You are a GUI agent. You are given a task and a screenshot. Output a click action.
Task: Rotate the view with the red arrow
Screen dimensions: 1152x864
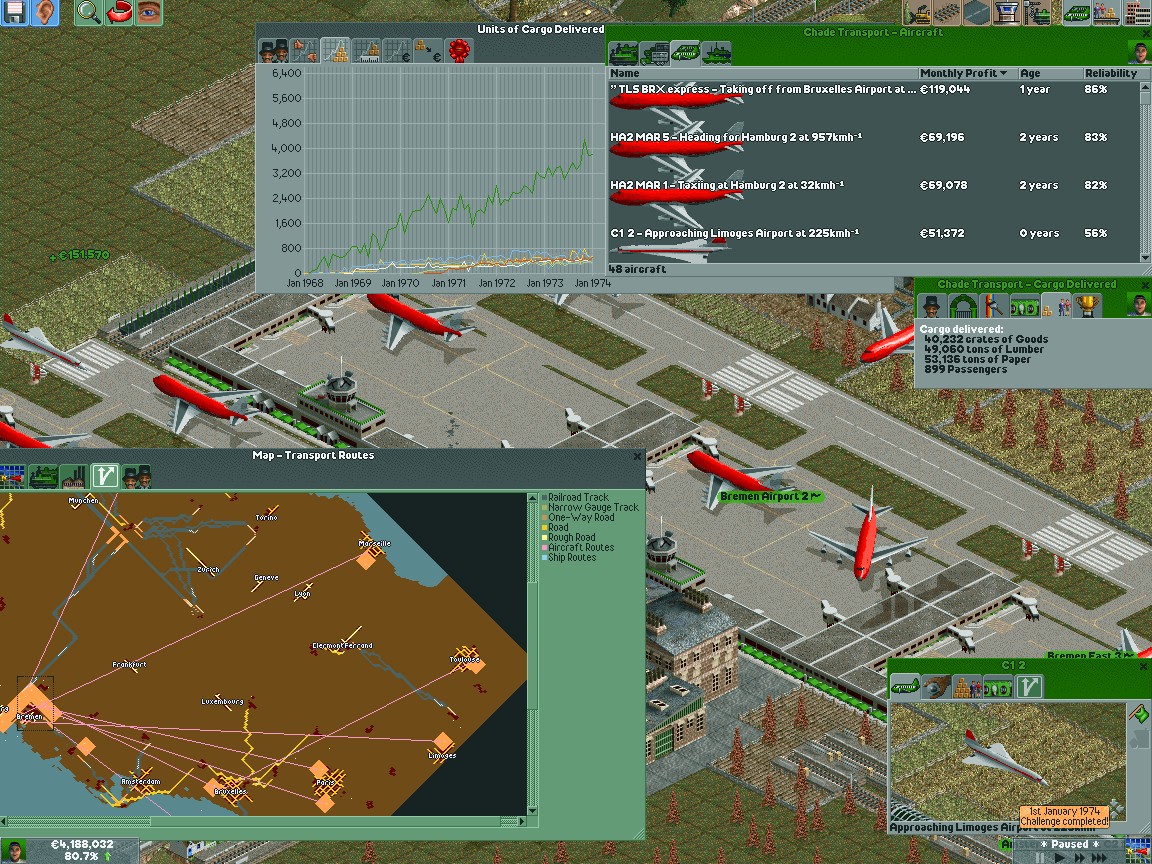point(118,11)
